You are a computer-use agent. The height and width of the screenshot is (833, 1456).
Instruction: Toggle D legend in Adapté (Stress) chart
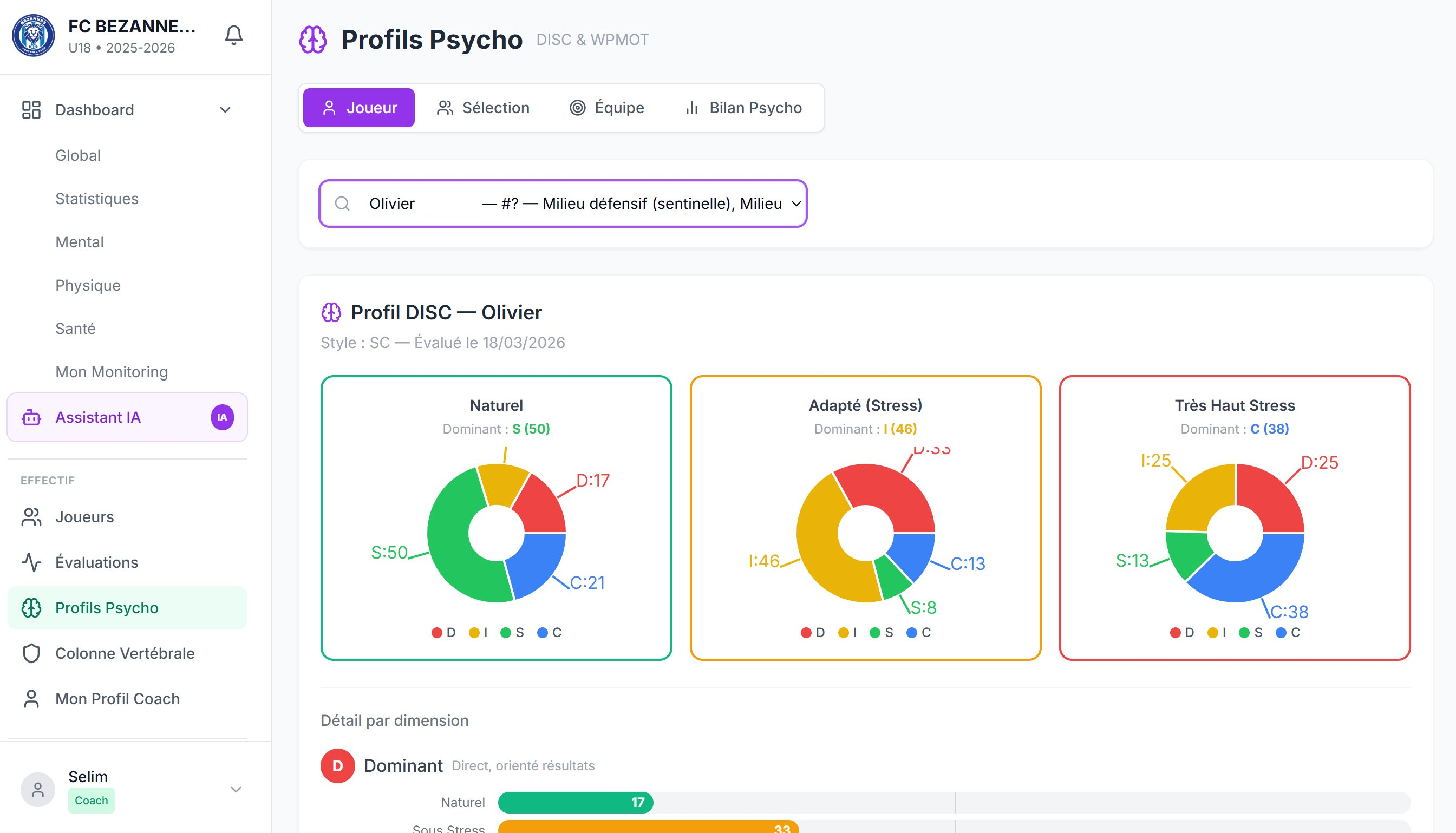(813, 633)
